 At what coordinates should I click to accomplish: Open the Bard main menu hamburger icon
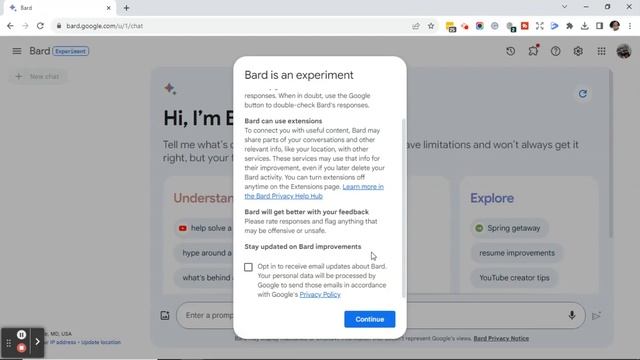(x=17, y=51)
